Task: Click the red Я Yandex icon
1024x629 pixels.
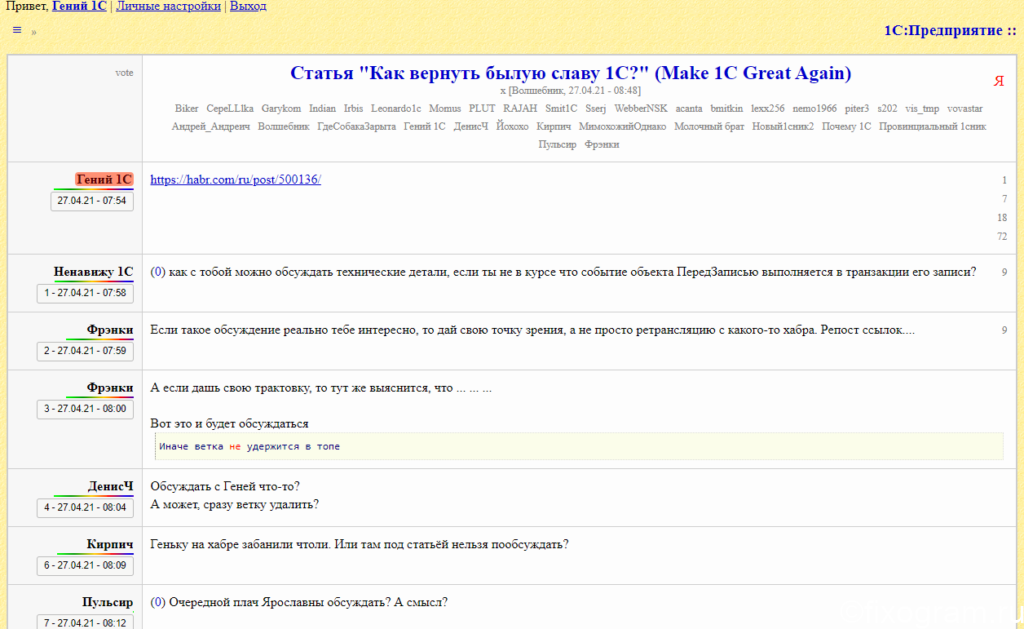Action: pos(999,81)
